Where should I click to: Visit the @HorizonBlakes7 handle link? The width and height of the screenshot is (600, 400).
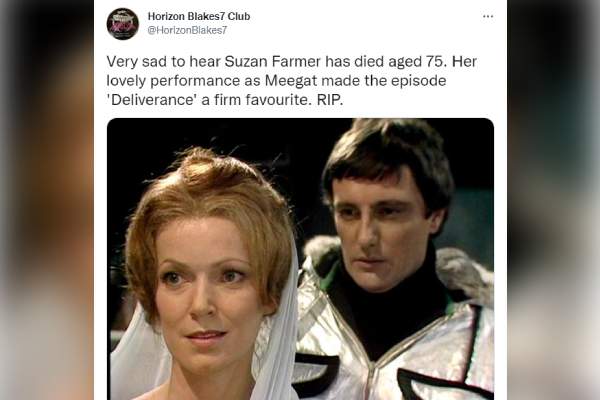pyautogui.click(x=187, y=30)
